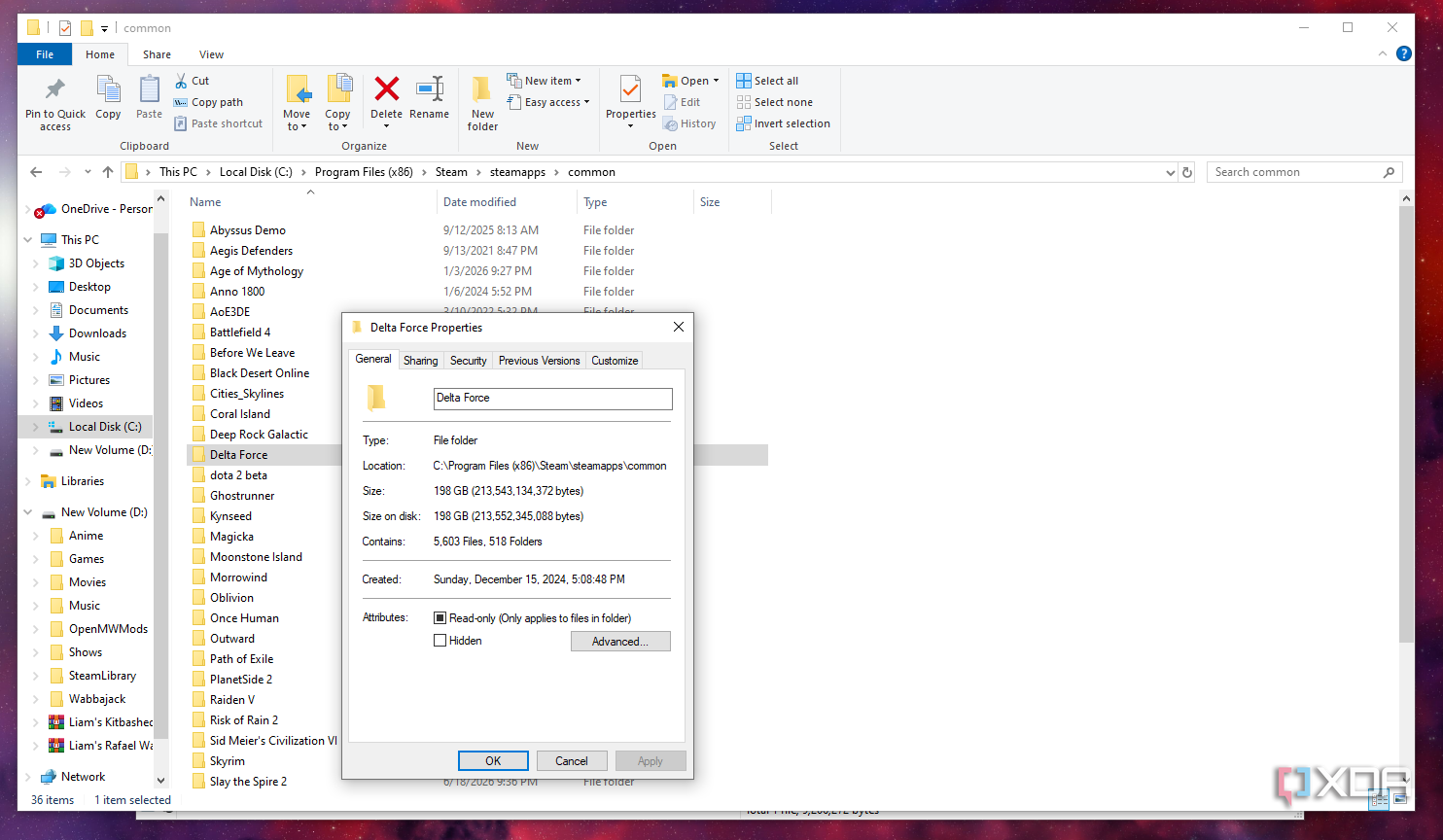Click the Explorer help question mark icon

1403,54
